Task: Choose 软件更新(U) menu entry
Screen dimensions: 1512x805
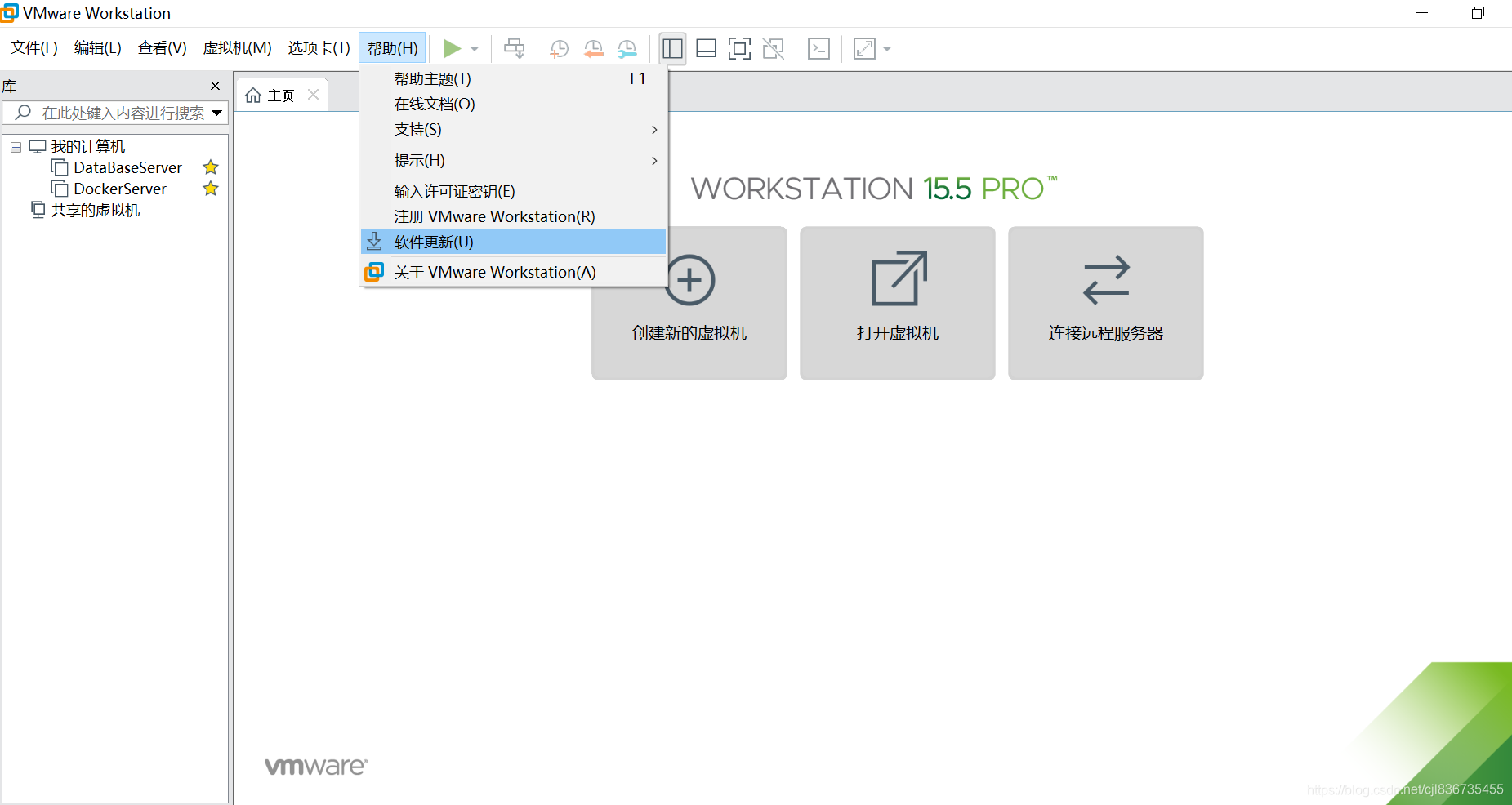Action: pyautogui.click(x=514, y=242)
